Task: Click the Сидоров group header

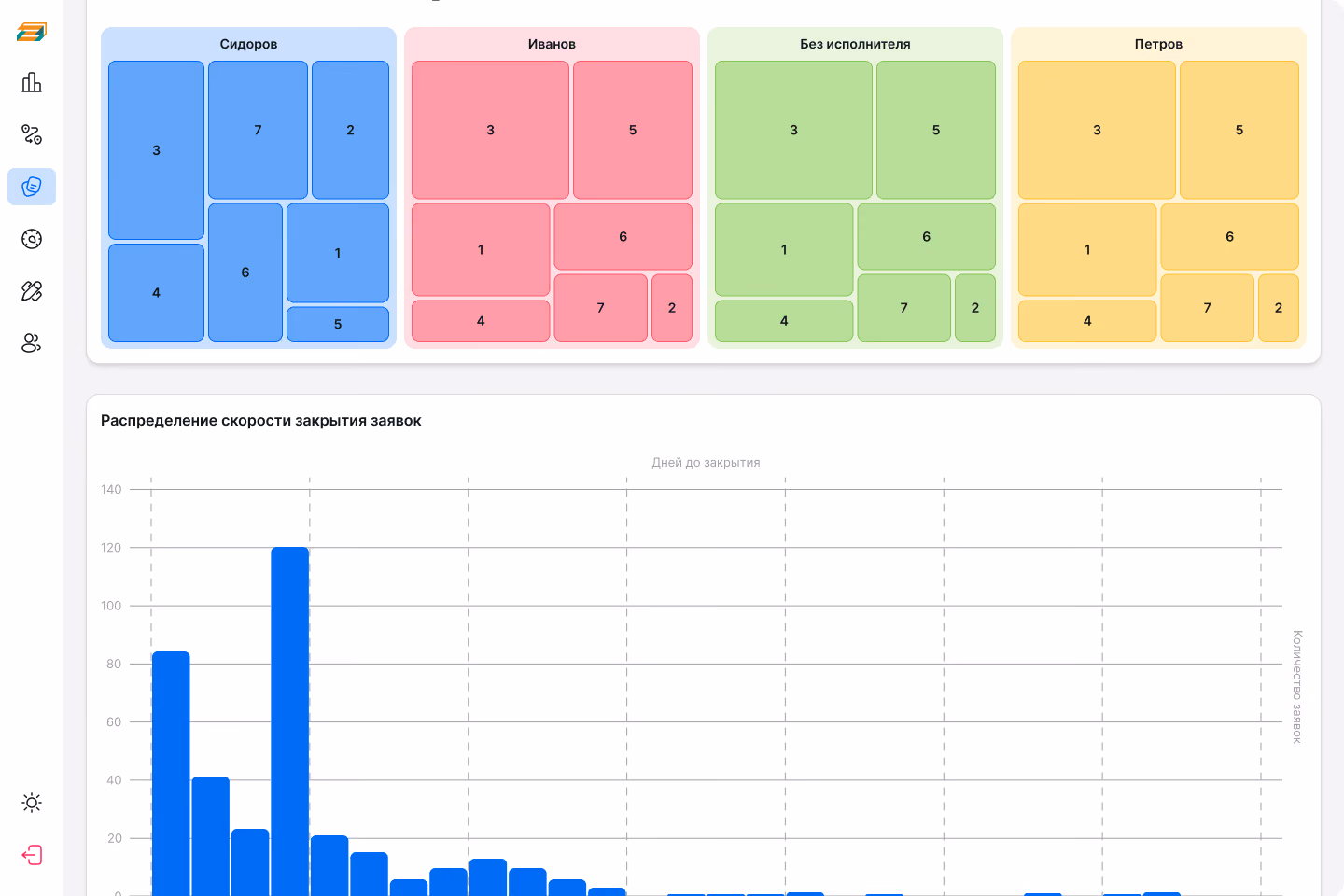Action: [248, 44]
